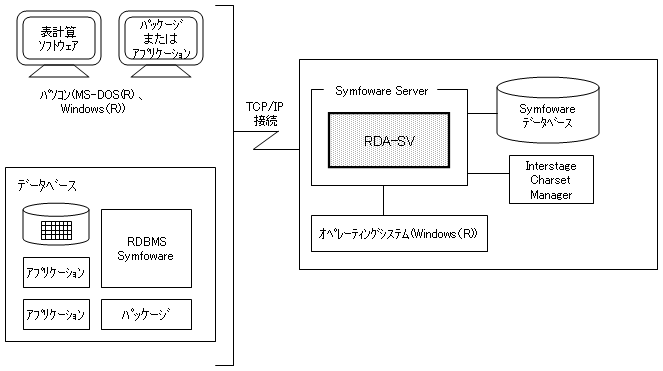Click the パッケージまたはアプリケーション monitor icon
The width and height of the screenshot is (663, 371).
point(161,44)
